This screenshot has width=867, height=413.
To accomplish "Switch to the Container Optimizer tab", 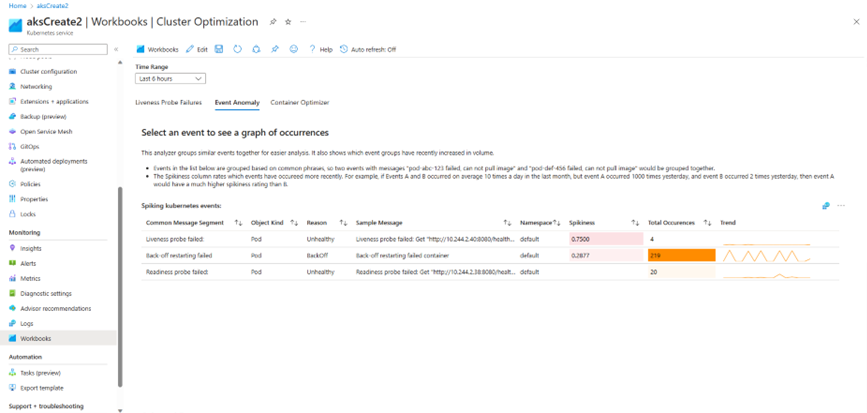I will tap(299, 102).
